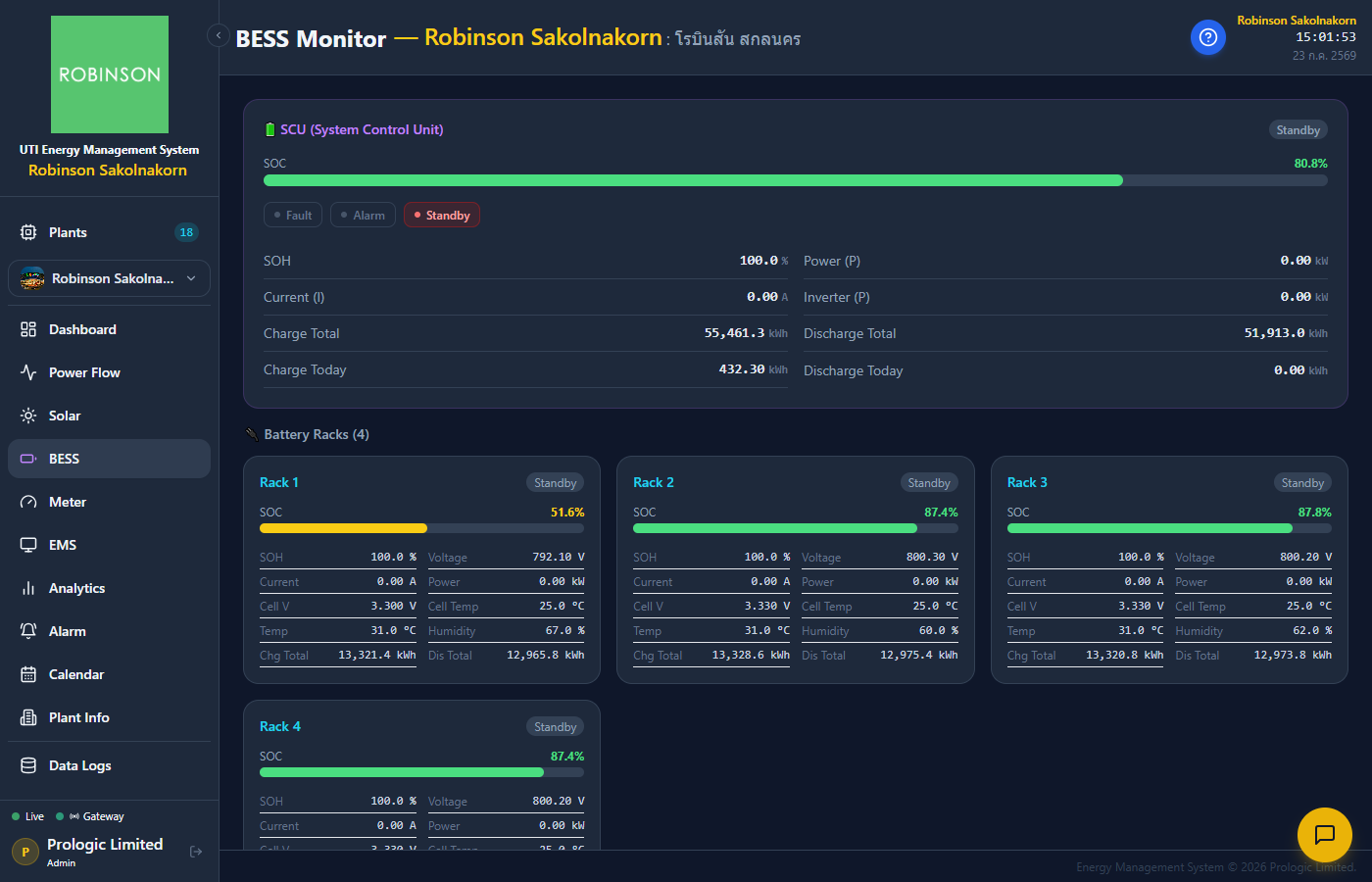Click the Rack 1 voltage 792.10 V
The height and width of the screenshot is (882, 1372).
[x=559, y=557]
